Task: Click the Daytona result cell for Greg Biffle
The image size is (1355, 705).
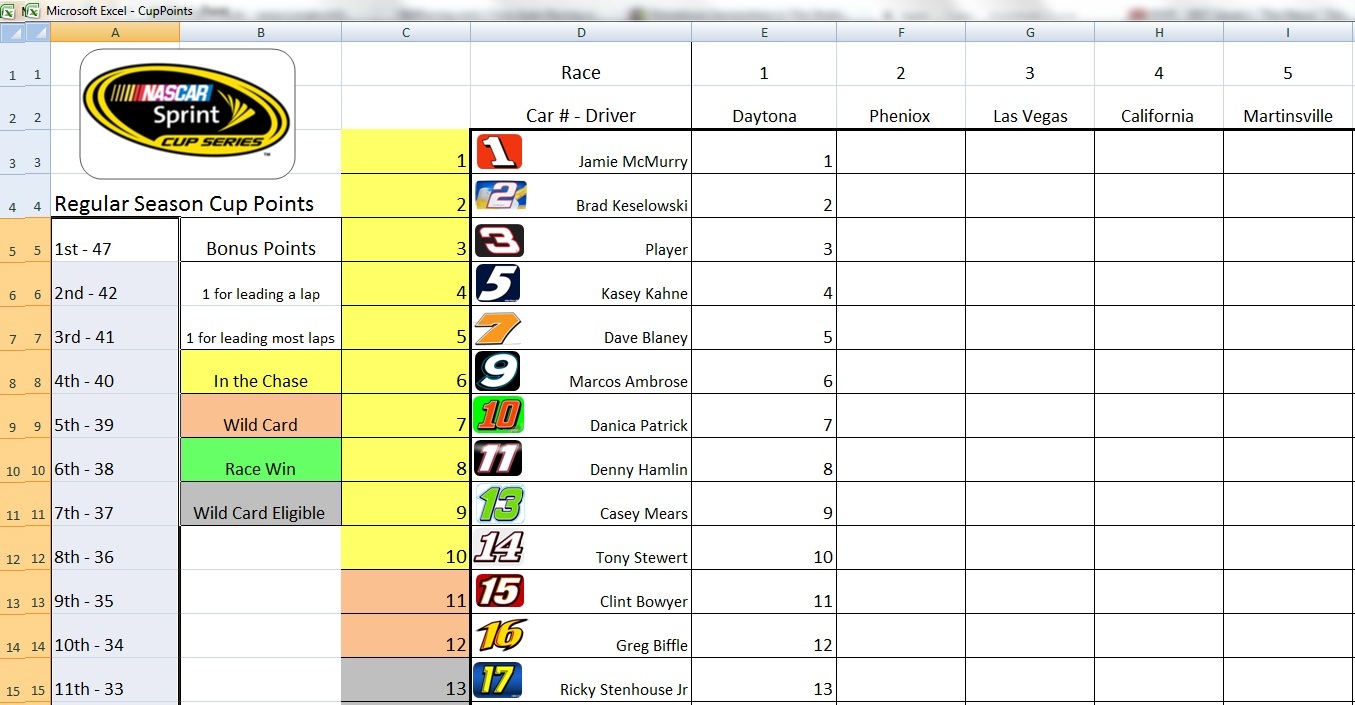Action: pos(764,636)
